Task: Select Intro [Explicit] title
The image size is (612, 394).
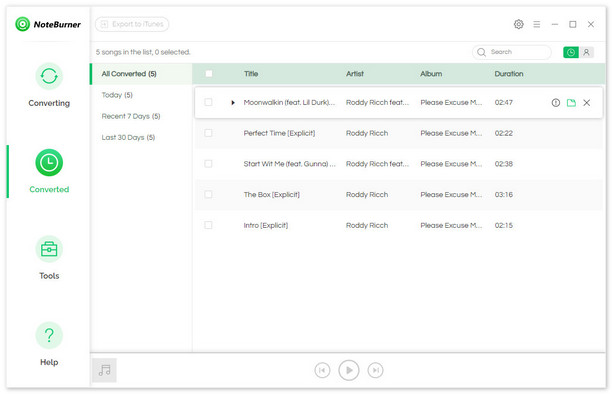Action: click(265, 225)
